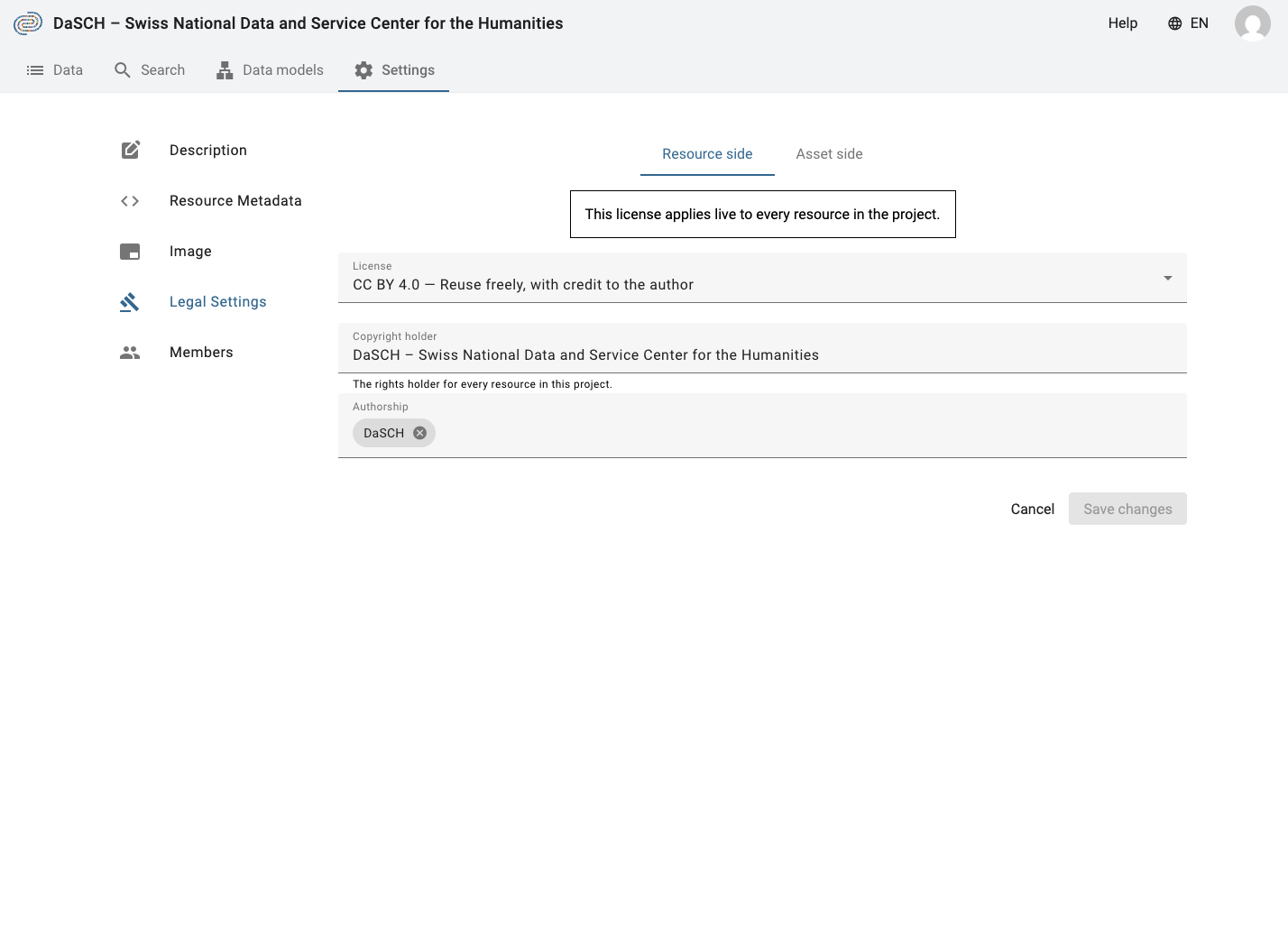Select the Settings tab
This screenshot has height=928, width=1288.
pos(394,70)
